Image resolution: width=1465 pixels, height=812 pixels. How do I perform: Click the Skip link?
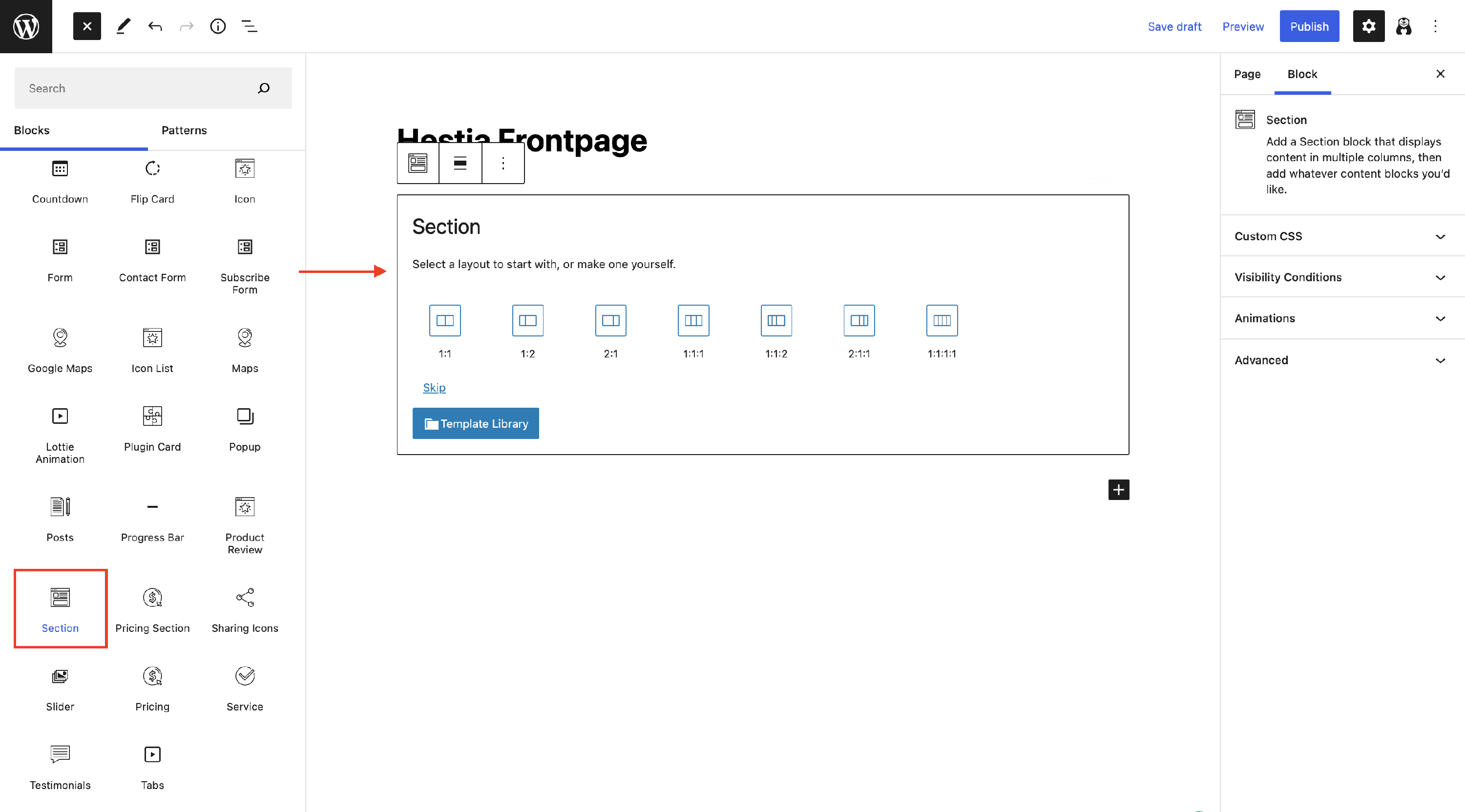(x=434, y=387)
